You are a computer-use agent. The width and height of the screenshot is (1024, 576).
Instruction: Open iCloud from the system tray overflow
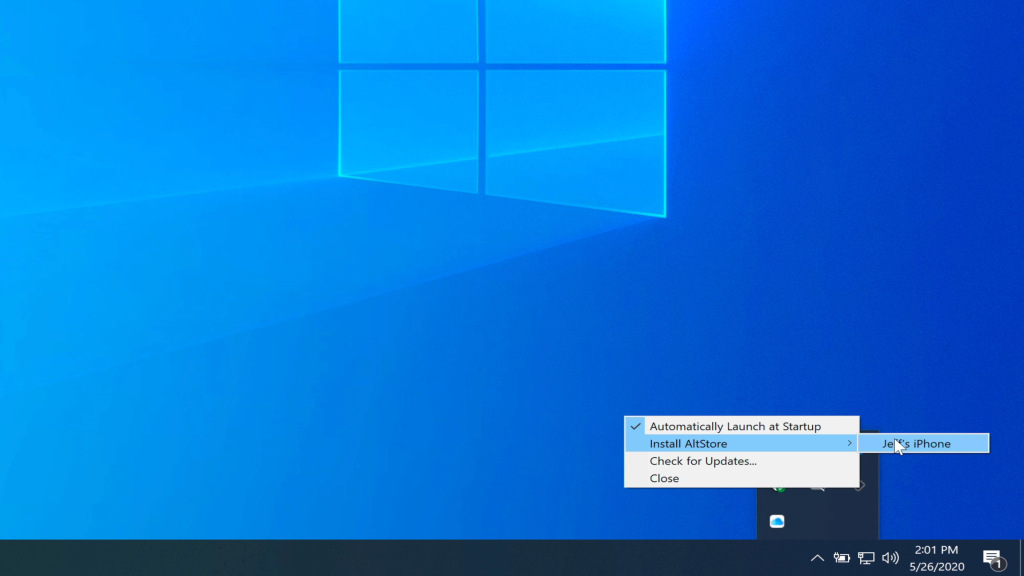[777, 521]
